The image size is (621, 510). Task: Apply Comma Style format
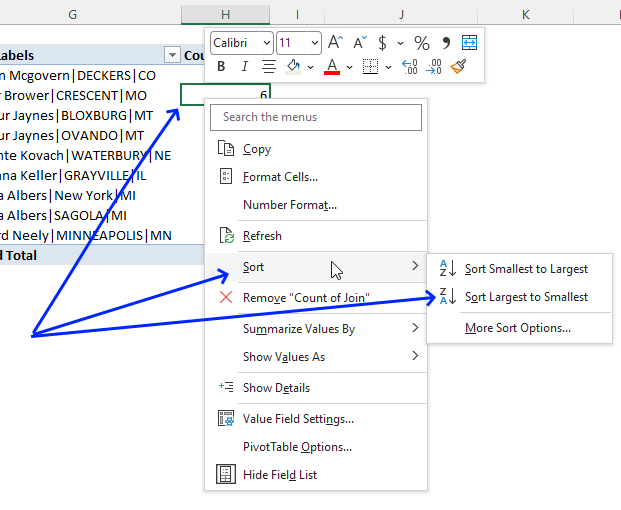pos(446,43)
